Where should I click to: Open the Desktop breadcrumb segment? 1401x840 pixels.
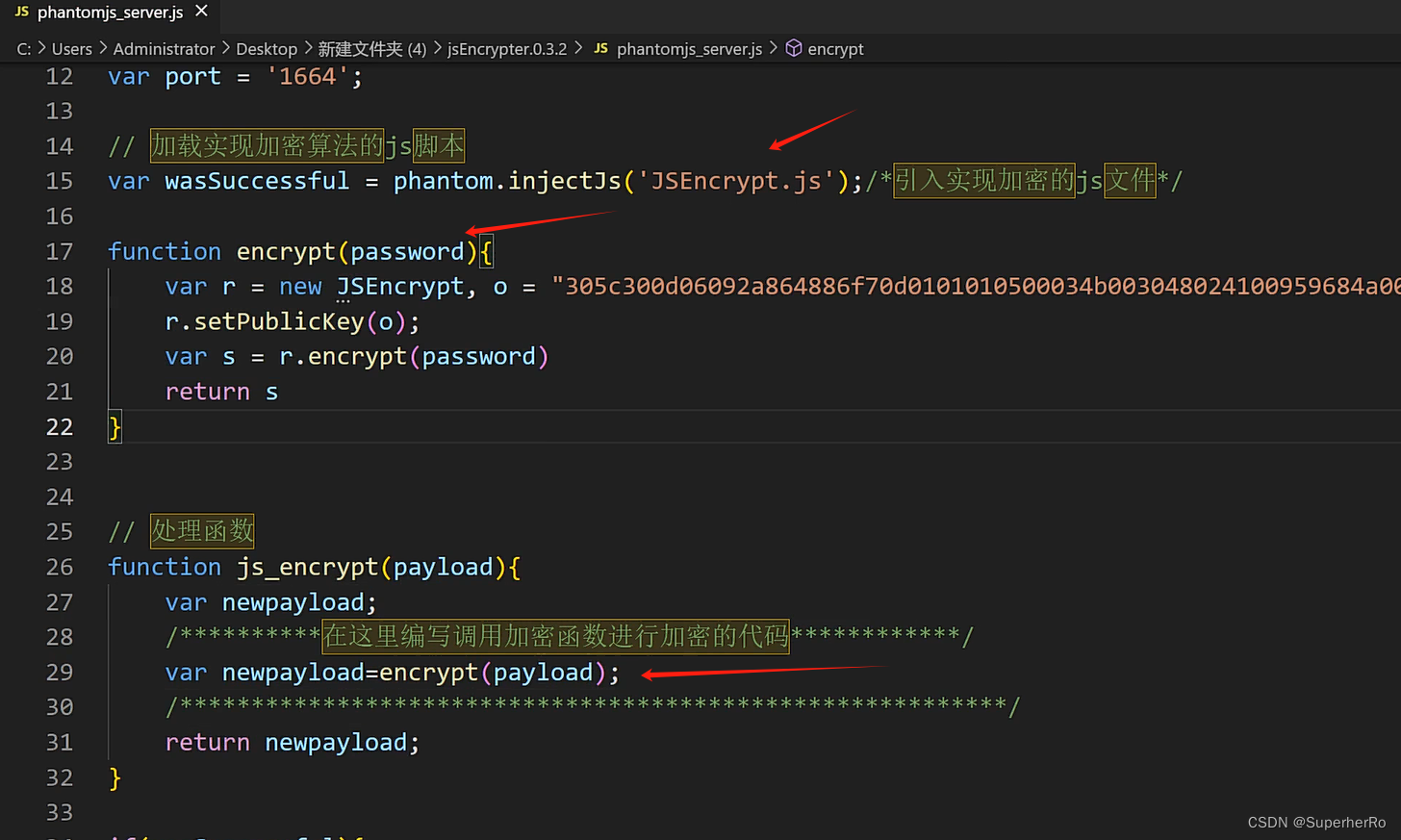(267, 49)
